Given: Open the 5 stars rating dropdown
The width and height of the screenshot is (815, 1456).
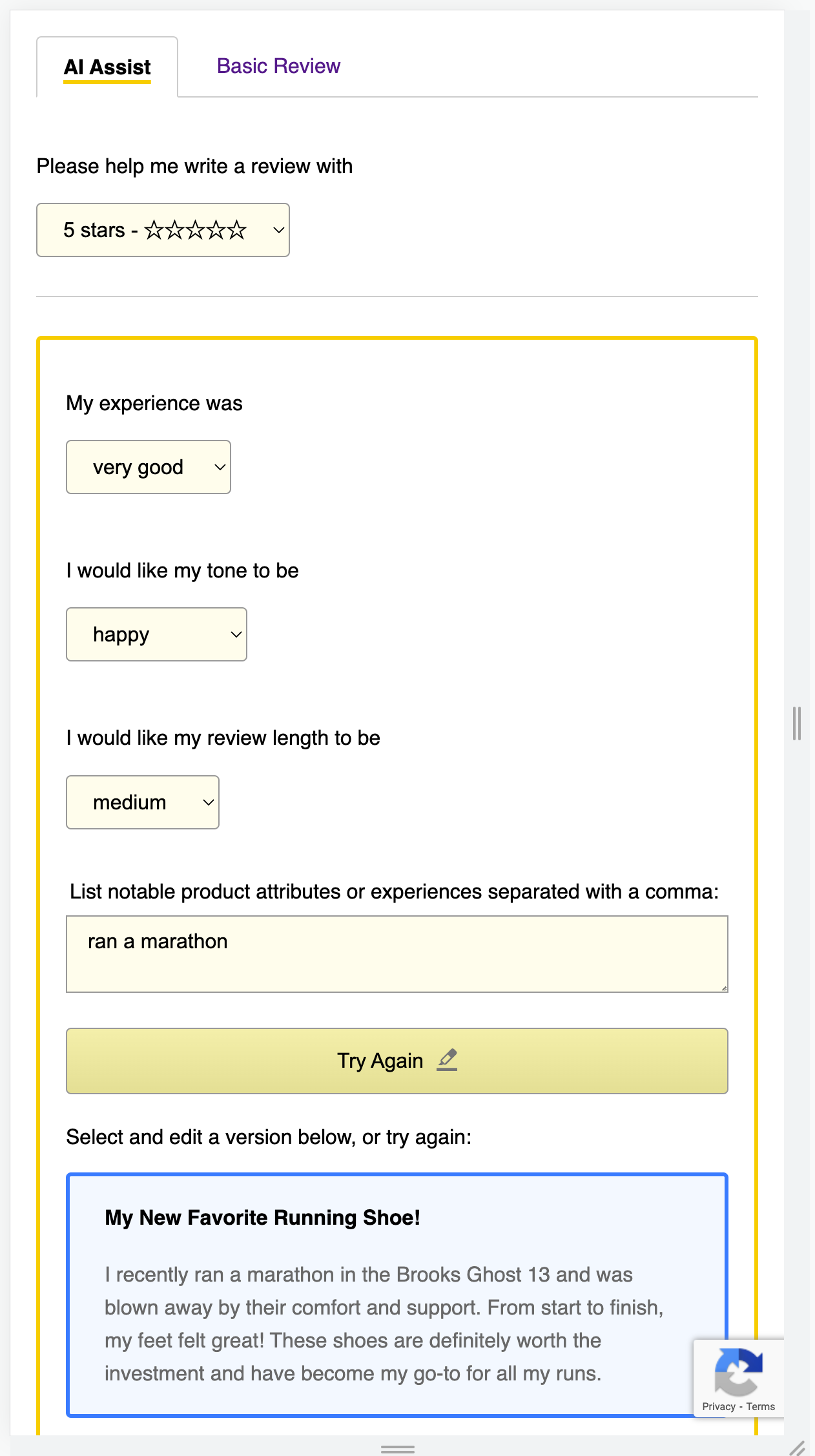Looking at the screenshot, I should (x=163, y=230).
